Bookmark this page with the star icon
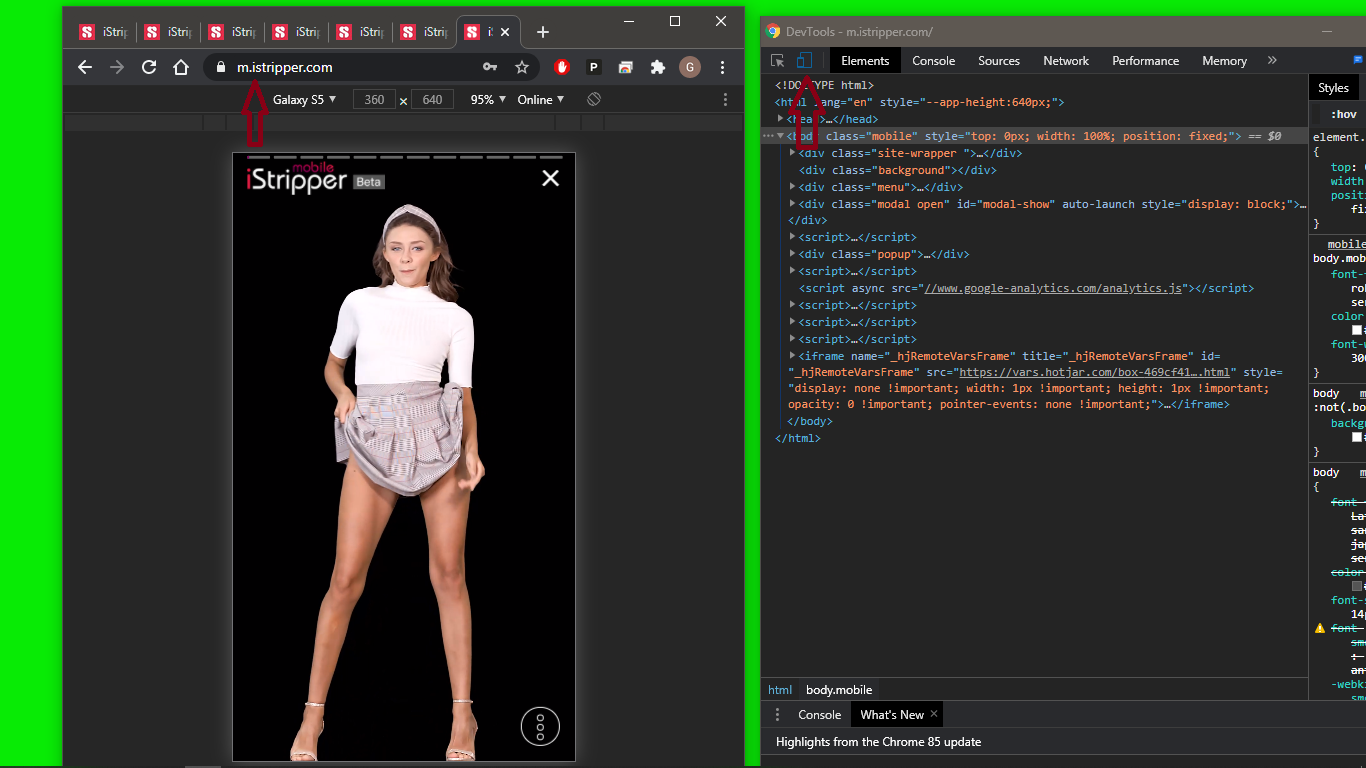The height and width of the screenshot is (768, 1366). coord(522,67)
